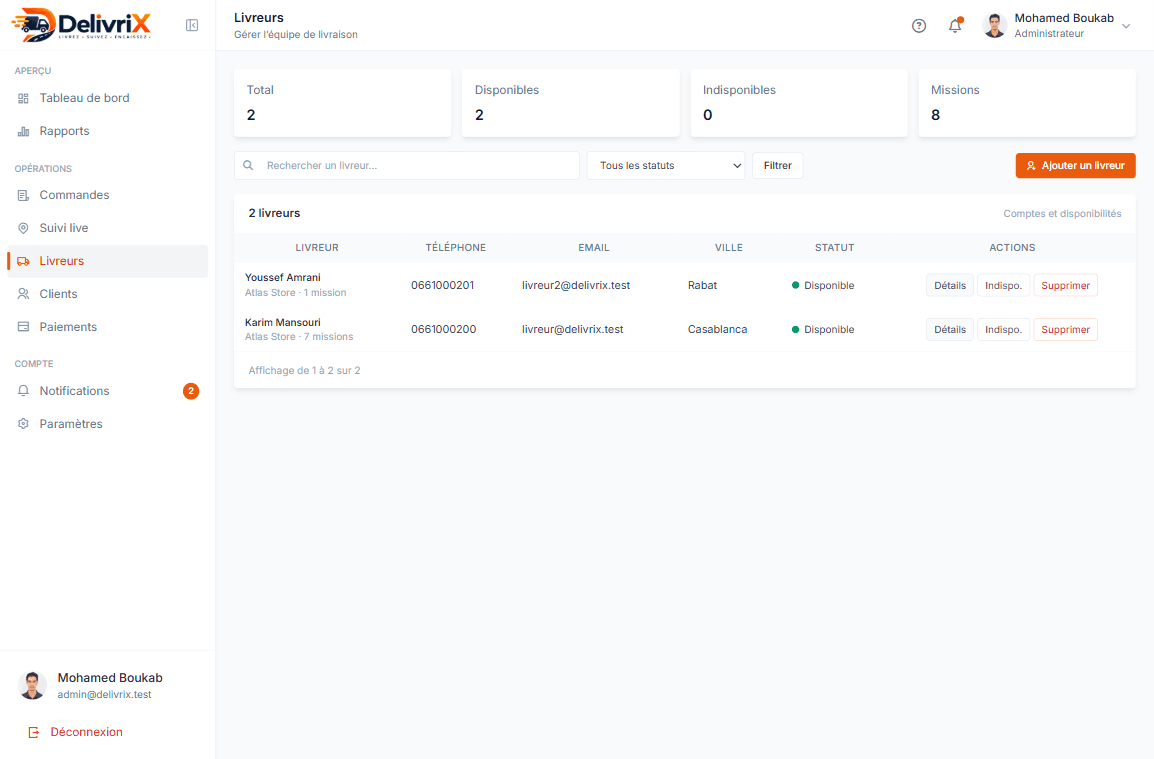Collapse the sidebar with the panel icon
The image size is (1154, 759).
click(x=192, y=26)
